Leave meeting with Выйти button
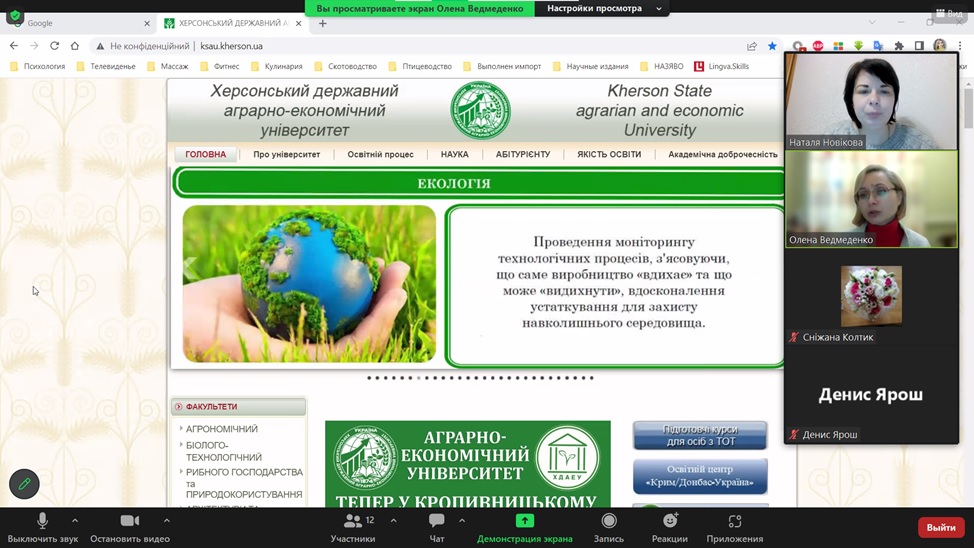974x548 pixels. click(941, 527)
